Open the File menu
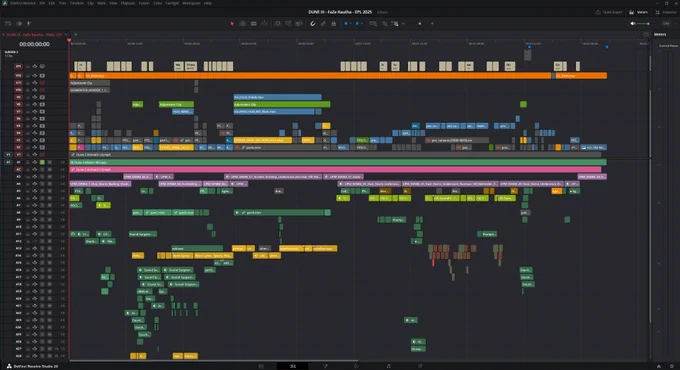Screen dimensions: 680x370 coord(42,3)
